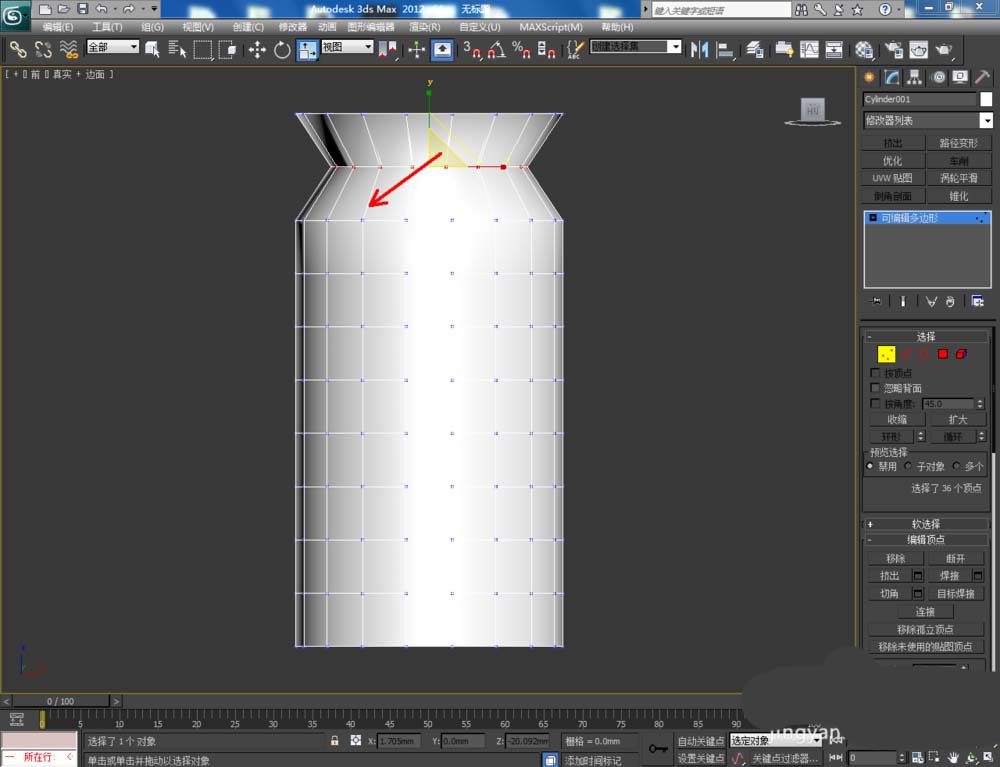
Task: Enable the 按角度 checkbox
Action: click(875, 404)
